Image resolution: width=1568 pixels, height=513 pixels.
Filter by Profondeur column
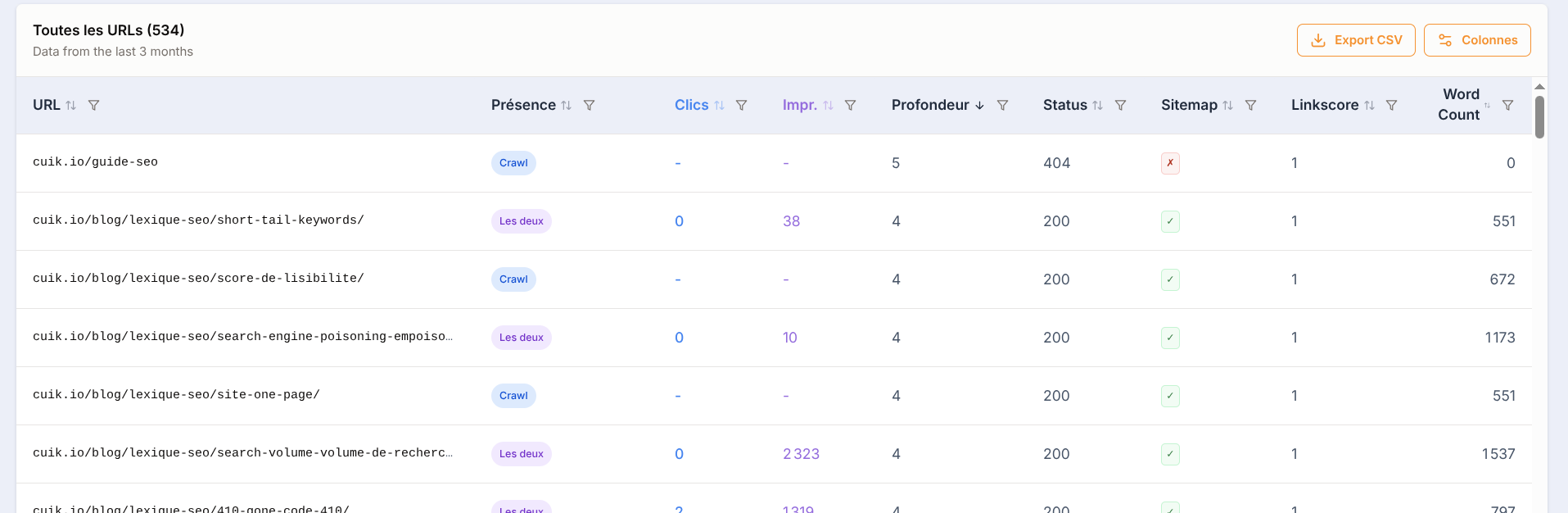click(x=1002, y=105)
